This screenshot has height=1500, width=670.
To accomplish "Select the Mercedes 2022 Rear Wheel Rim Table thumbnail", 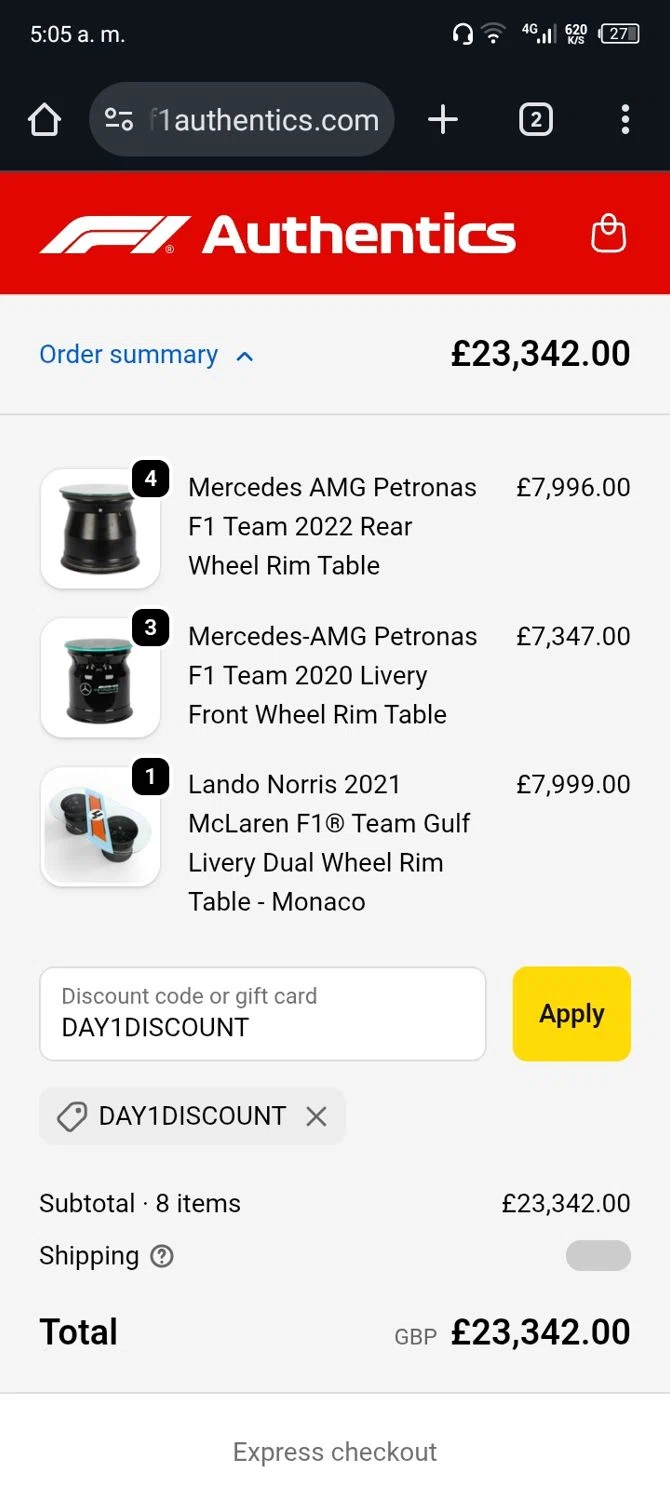I will (x=100, y=528).
